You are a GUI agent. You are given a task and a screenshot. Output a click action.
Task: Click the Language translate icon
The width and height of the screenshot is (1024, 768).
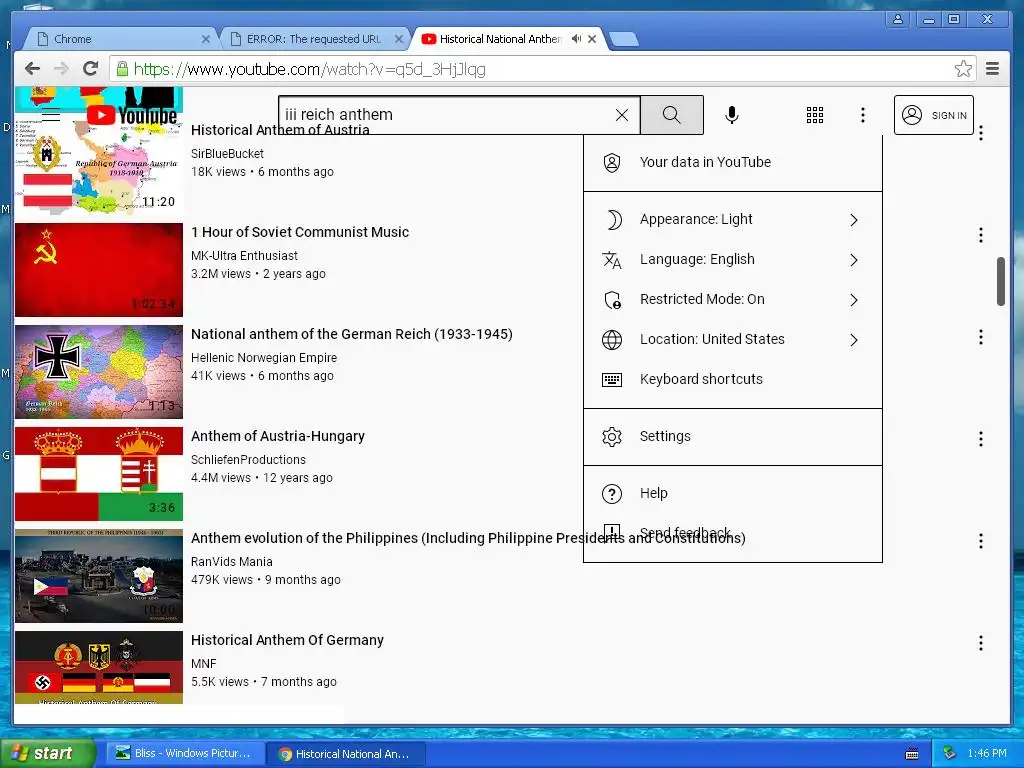(x=612, y=260)
